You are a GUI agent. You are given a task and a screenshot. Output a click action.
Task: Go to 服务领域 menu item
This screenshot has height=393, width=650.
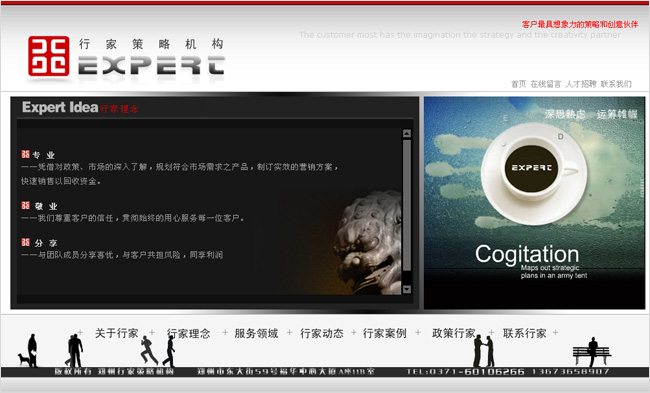coord(256,333)
